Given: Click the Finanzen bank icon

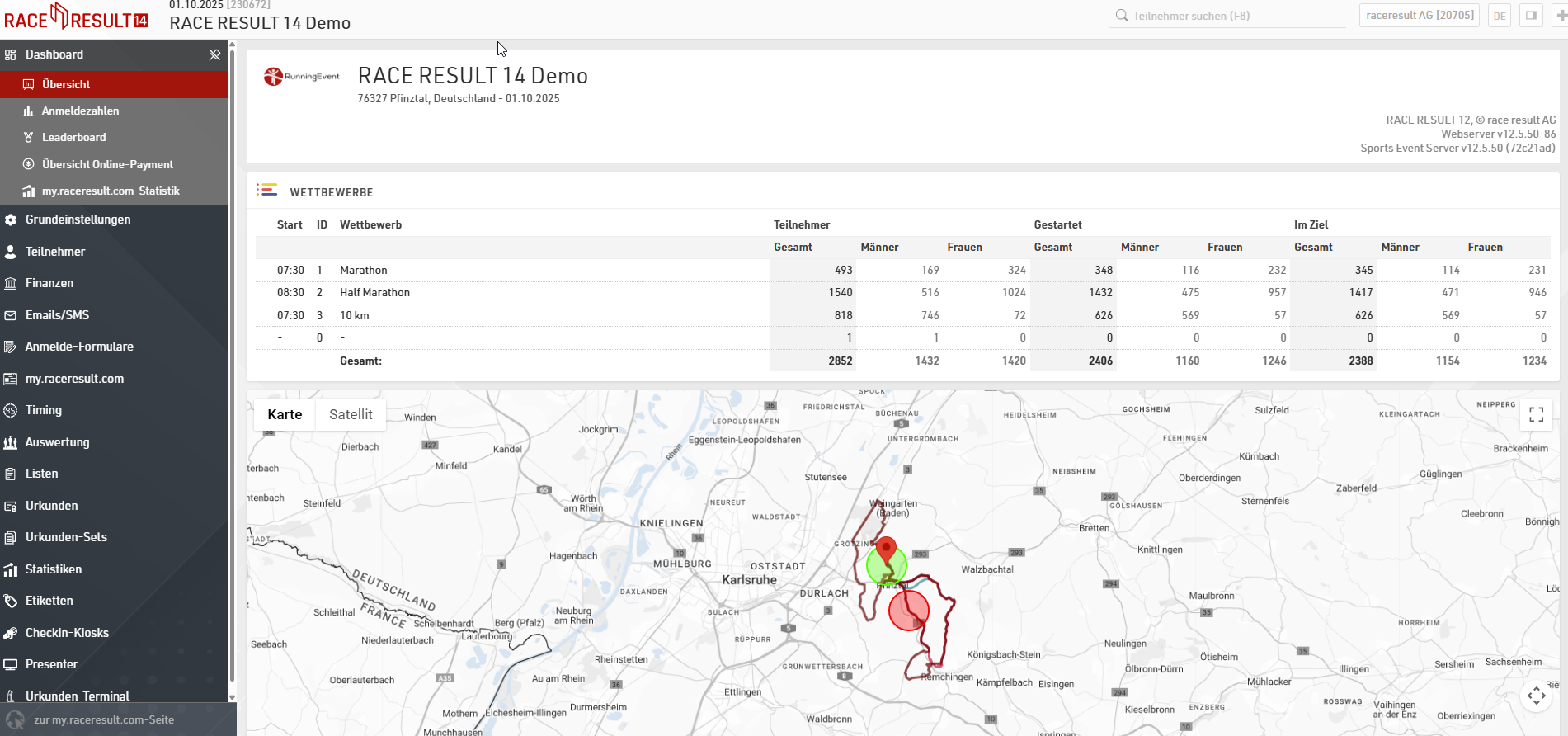Looking at the screenshot, I should point(11,283).
